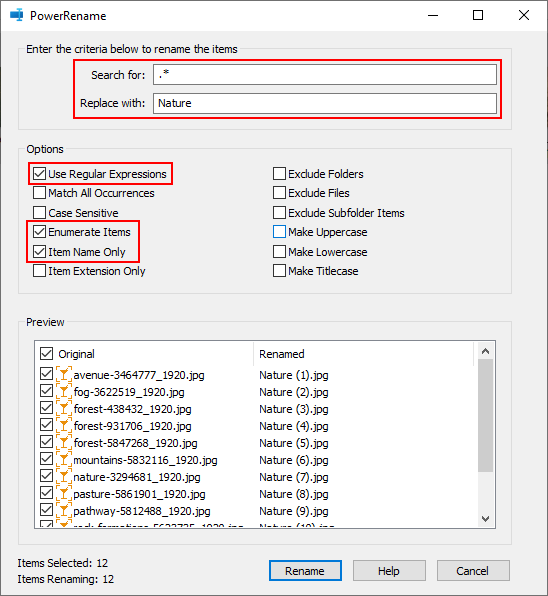Image resolution: width=548 pixels, height=596 pixels.
Task: Click file icon beside avenue-3464777_1920.jpg
Action: [63, 374]
